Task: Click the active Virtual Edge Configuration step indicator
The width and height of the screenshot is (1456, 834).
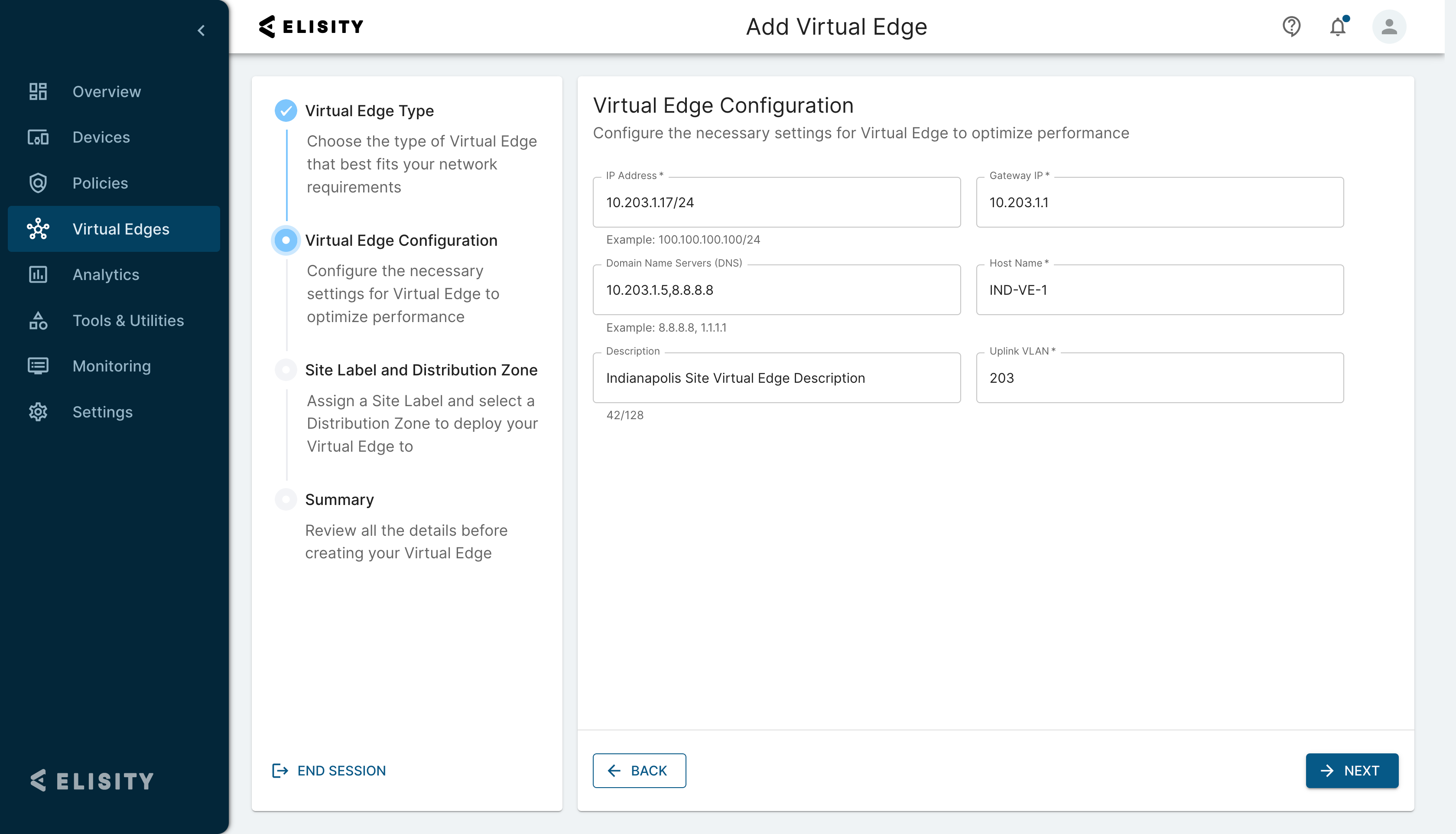Action: pyautogui.click(x=286, y=240)
